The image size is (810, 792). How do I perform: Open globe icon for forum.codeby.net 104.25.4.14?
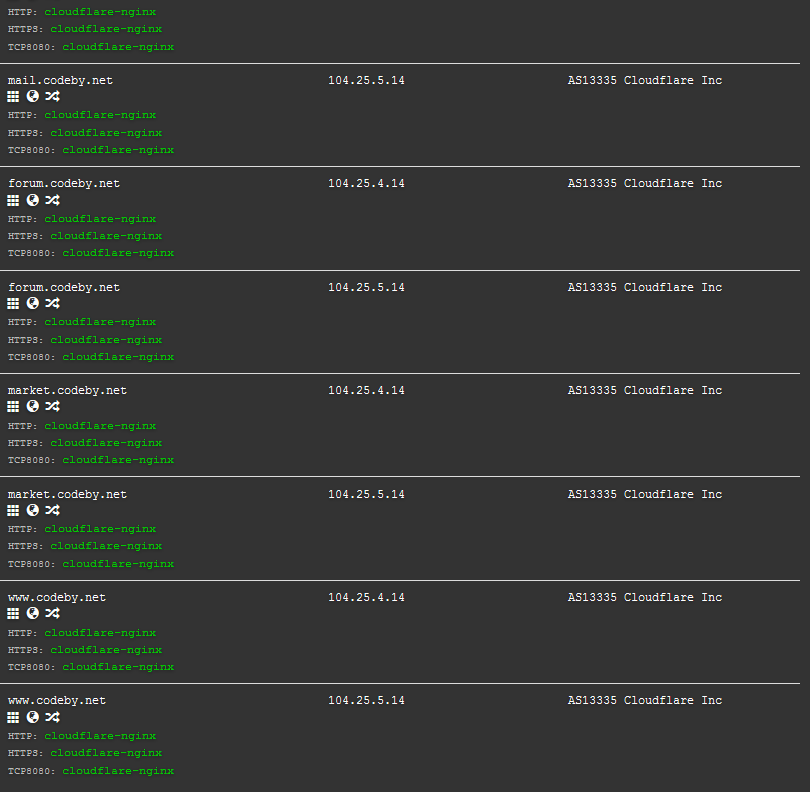tap(33, 200)
